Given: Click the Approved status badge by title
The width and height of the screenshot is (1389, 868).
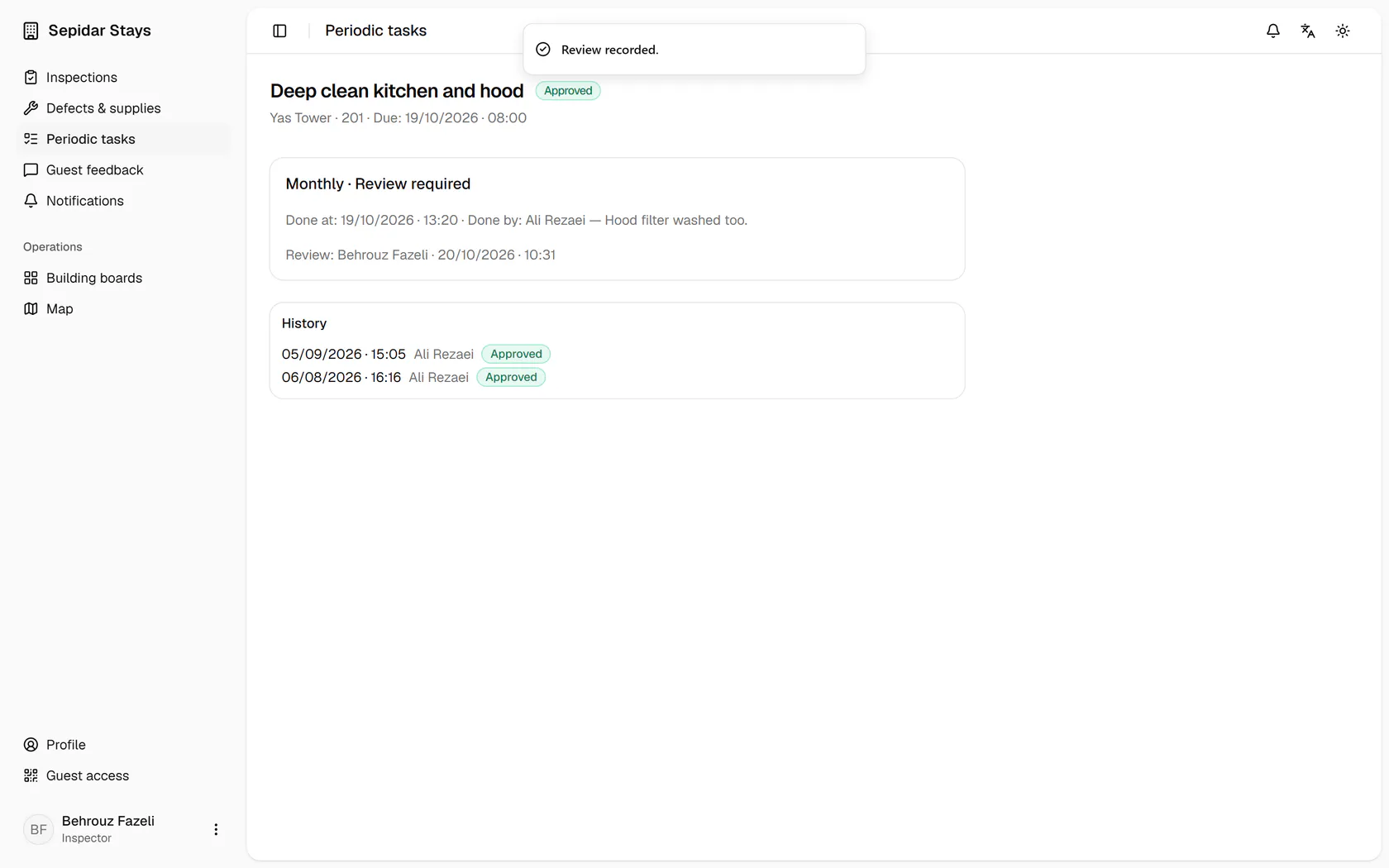Looking at the screenshot, I should (568, 91).
